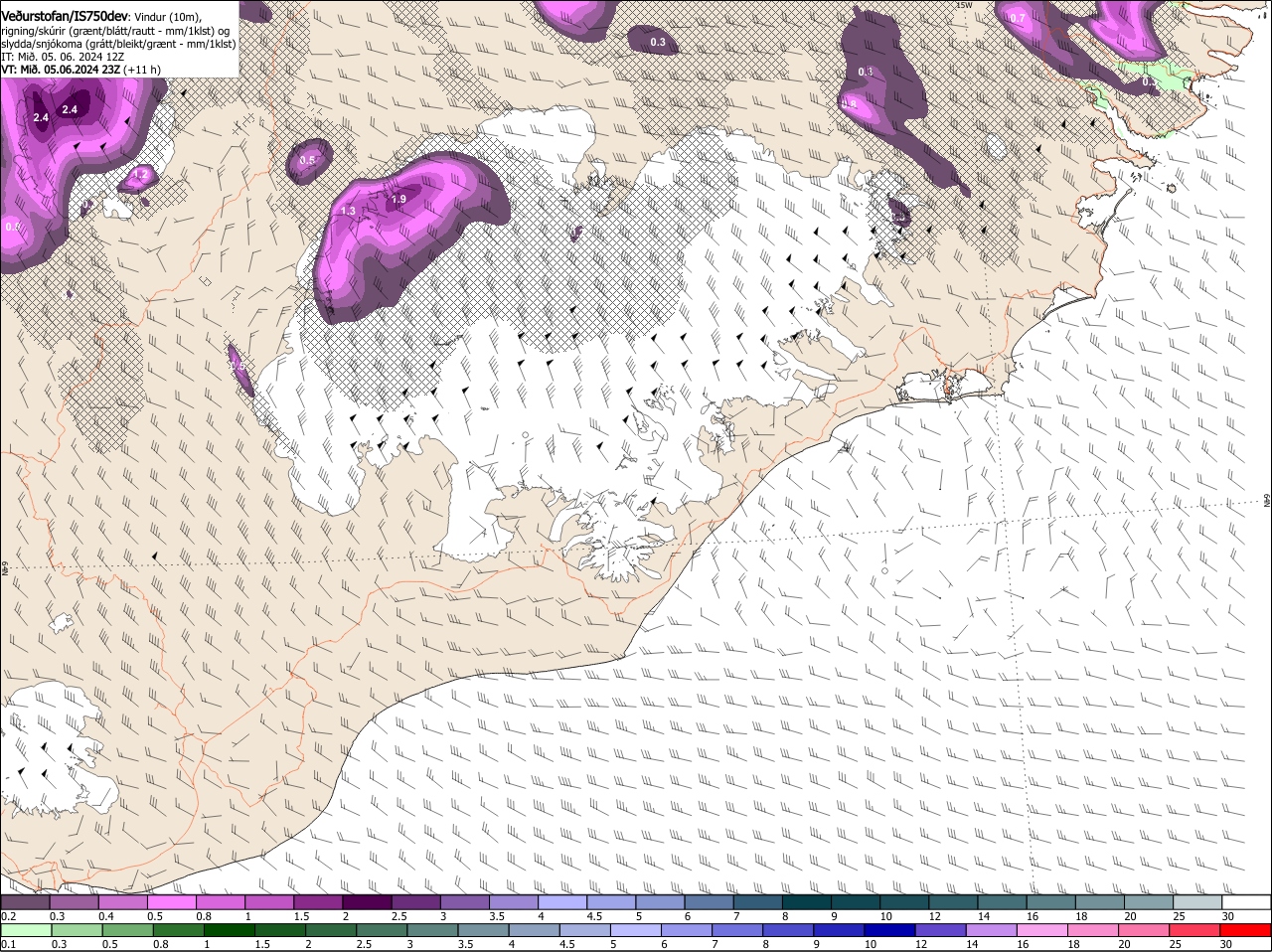Pick the lower legend swatch between 0.1 and 0.3
The width and height of the screenshot is (1272, 952).
pos(25,930)
